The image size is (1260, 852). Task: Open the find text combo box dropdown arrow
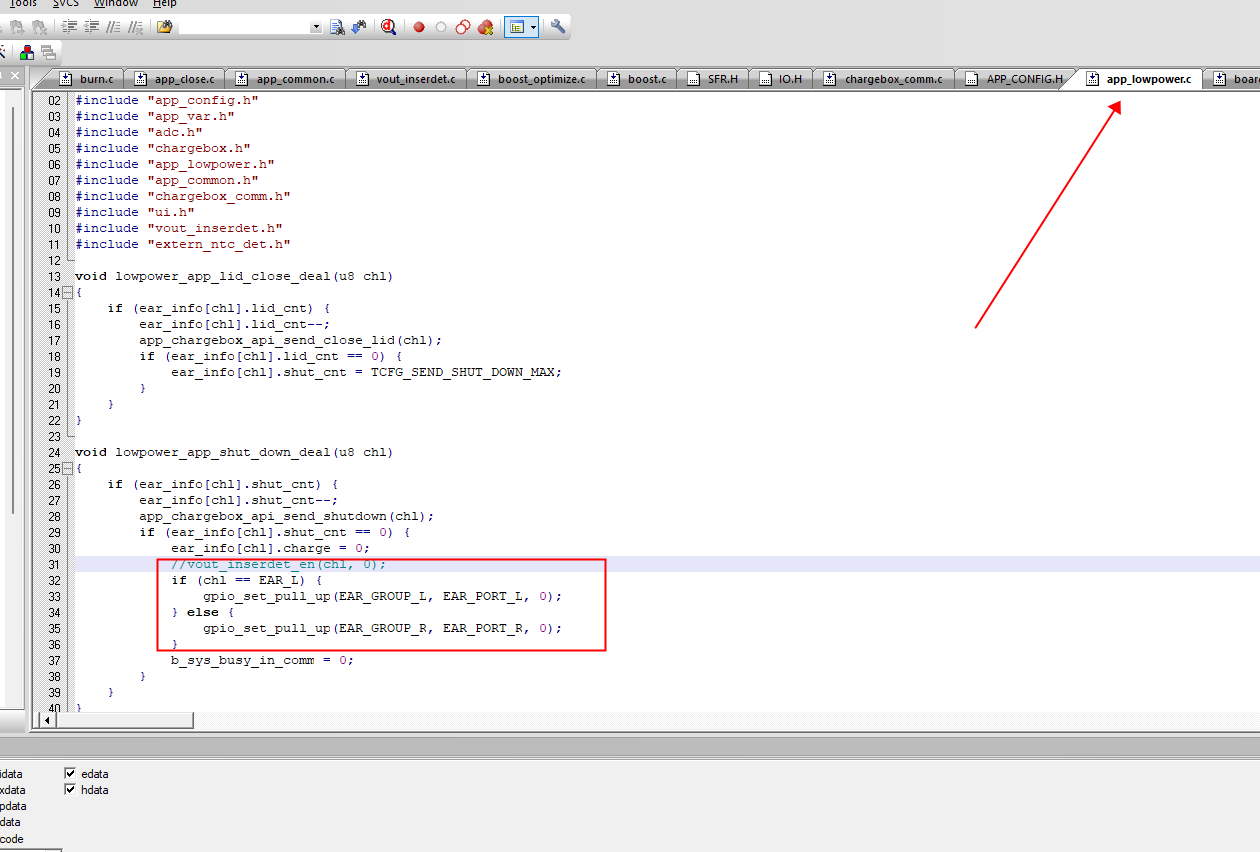pos(316,27)
